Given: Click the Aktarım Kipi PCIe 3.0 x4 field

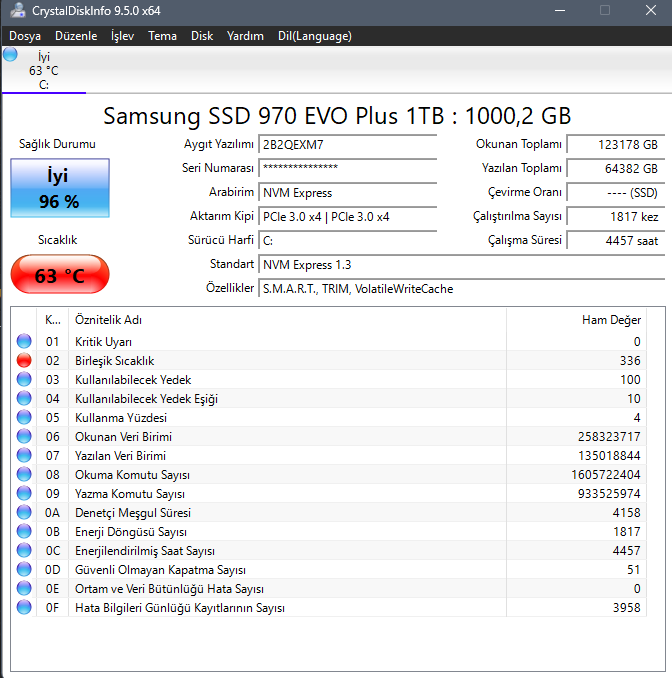Looking at the screenshot, I should (347, 217).
